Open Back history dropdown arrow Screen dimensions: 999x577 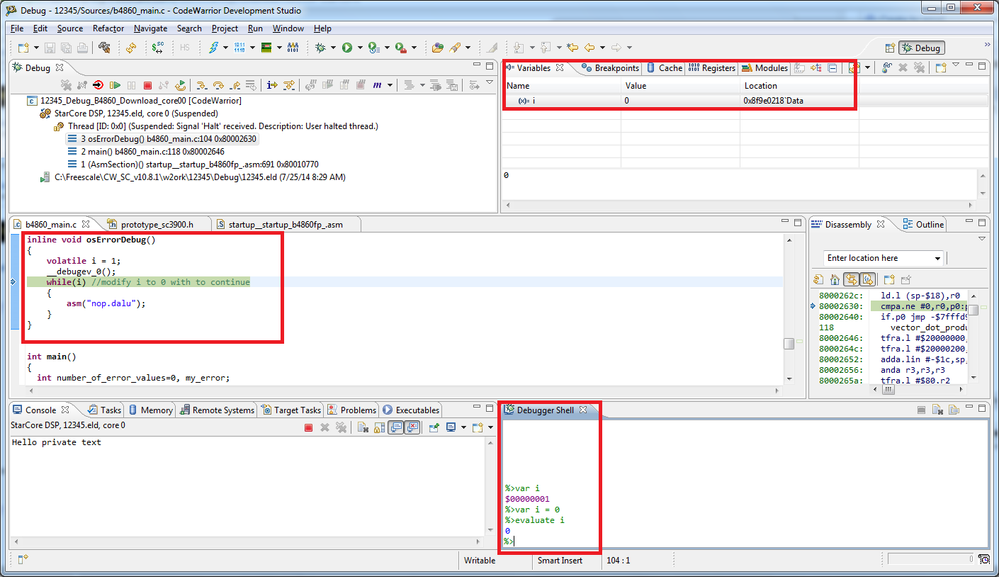click(602, 48)
